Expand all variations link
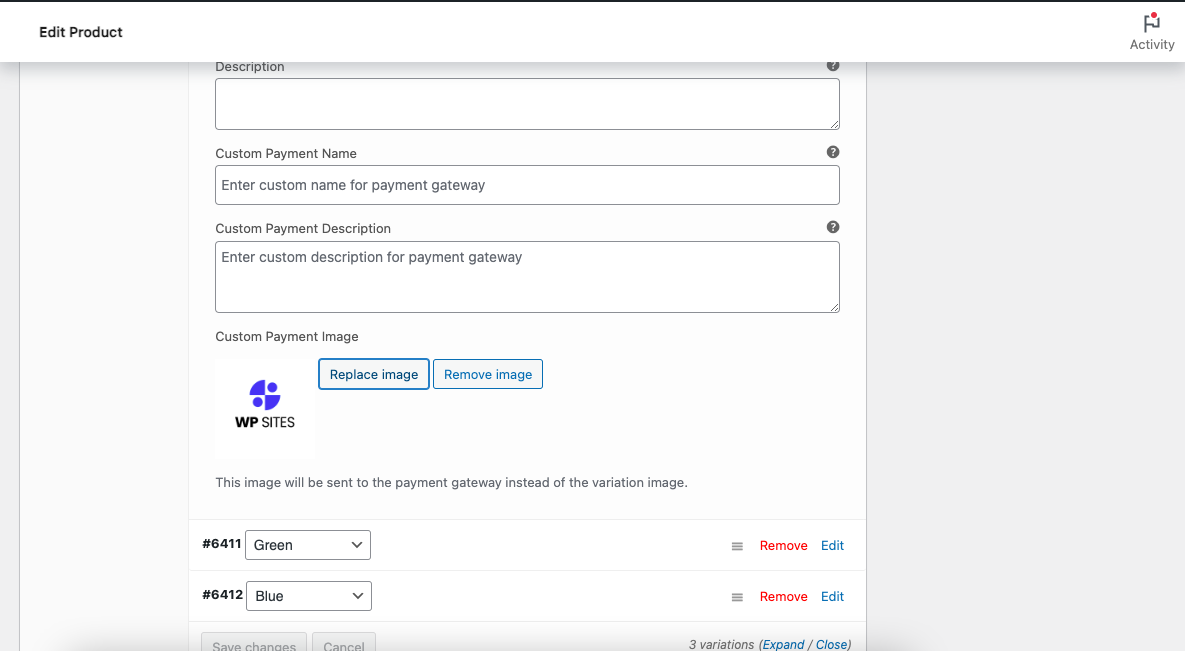1185x651 pixels. [x=783, y=645]
